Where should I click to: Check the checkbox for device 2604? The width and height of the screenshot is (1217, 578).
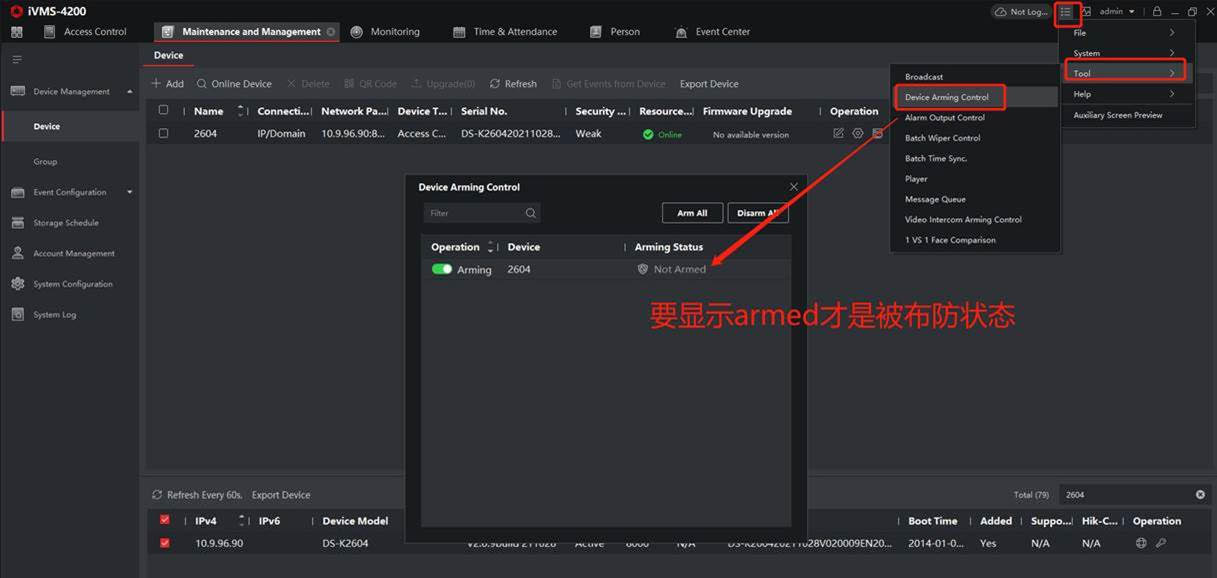coord(163,133)
